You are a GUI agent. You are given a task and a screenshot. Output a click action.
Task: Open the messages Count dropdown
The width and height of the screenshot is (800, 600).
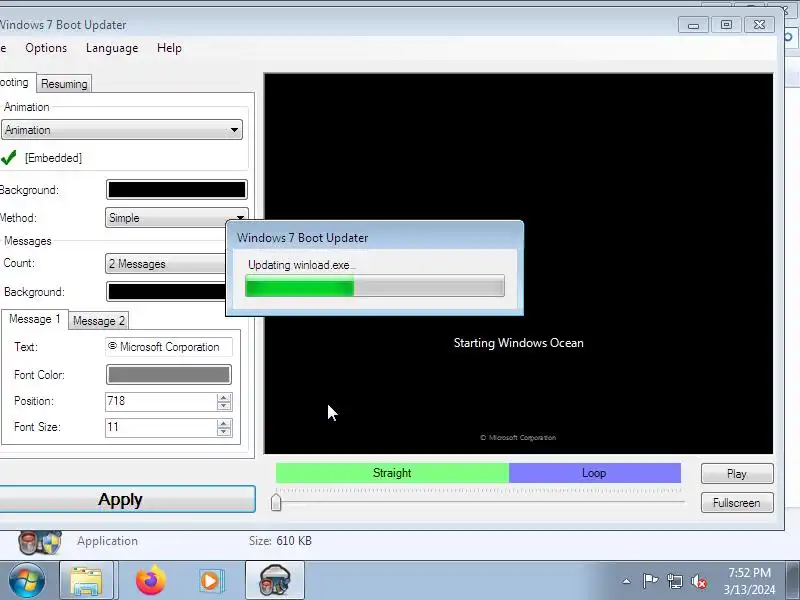[166, 264]
